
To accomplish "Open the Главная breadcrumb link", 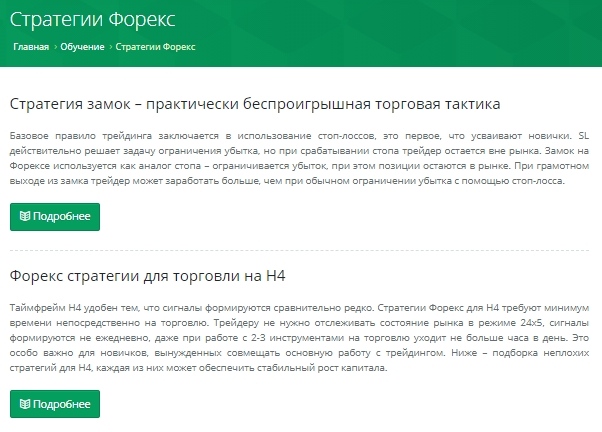I will coord(31,47).
